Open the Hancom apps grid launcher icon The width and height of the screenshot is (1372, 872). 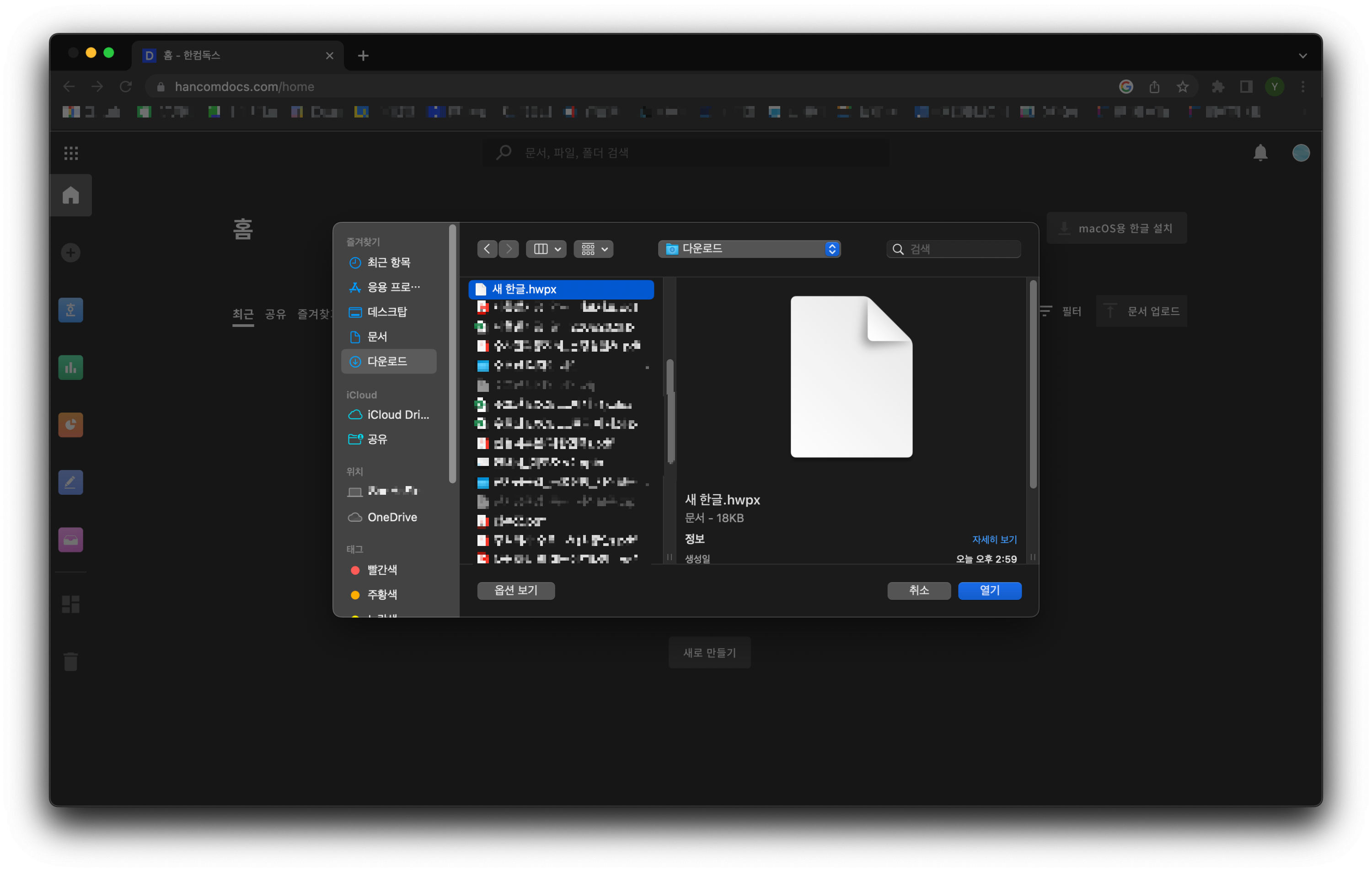point(70,153)
